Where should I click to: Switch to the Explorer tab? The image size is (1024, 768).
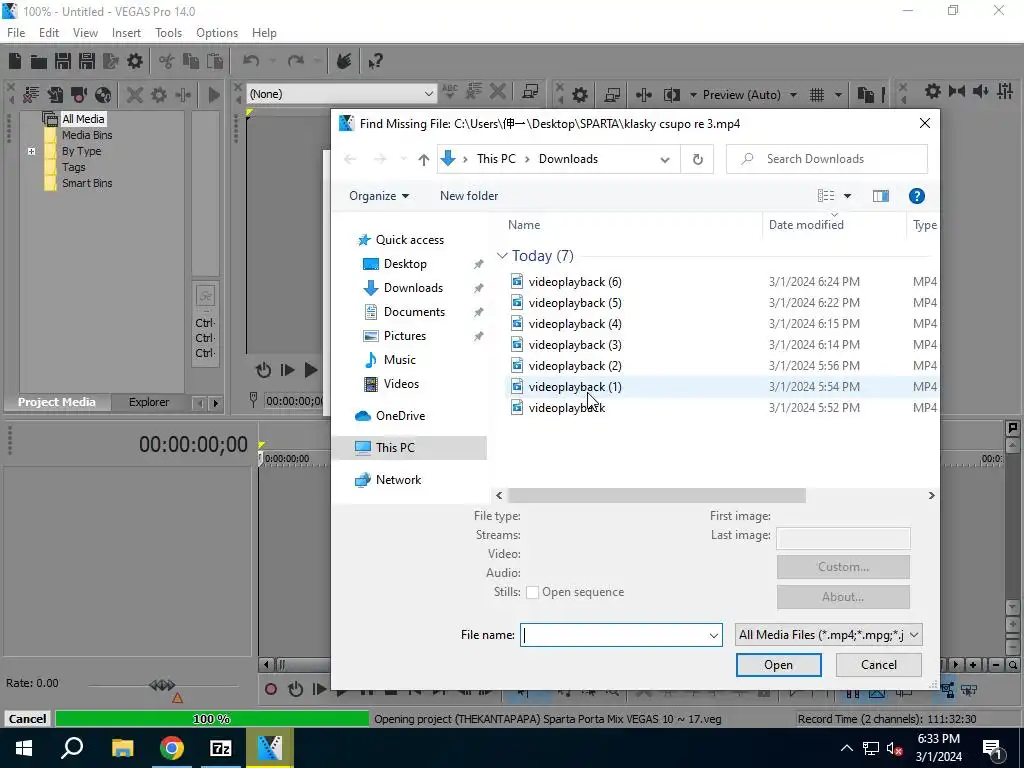(149, 402)
